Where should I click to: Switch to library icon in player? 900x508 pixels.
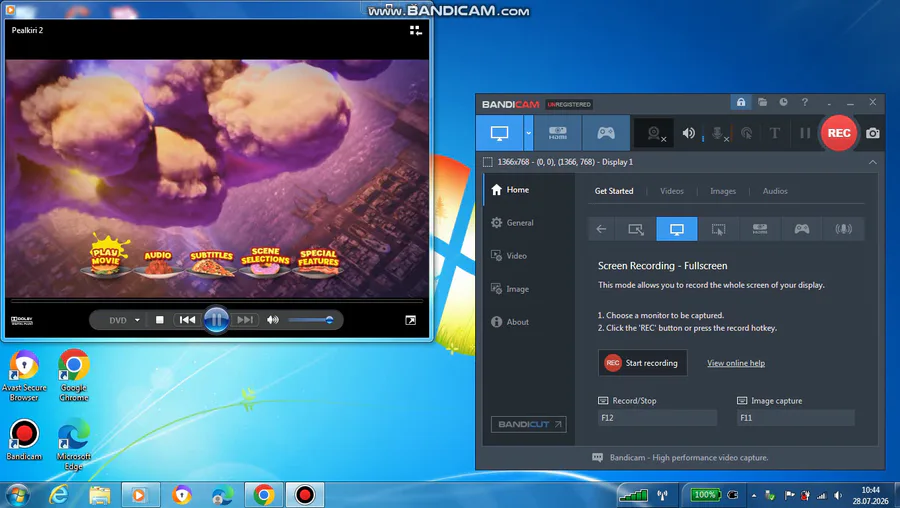pyautogui.click(x=416, y=30)
